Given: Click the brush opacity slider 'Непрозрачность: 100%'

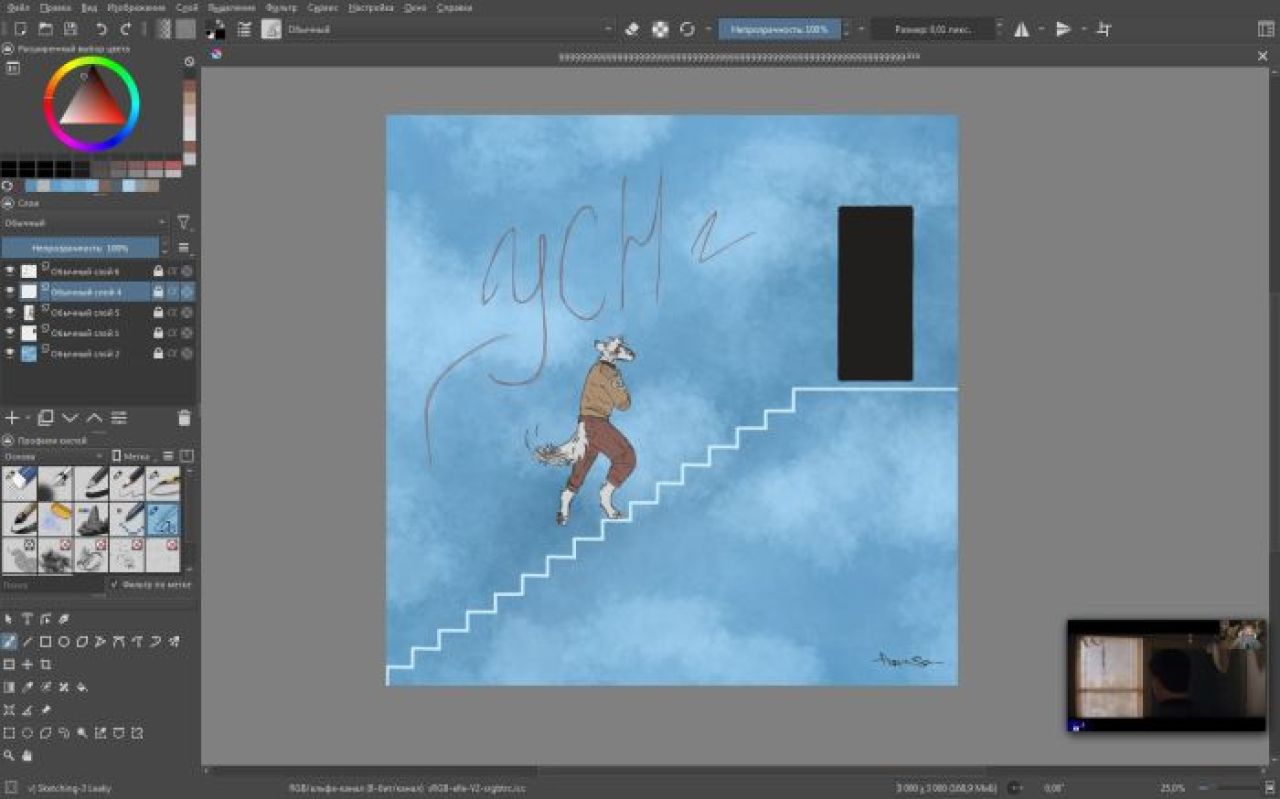Looking at the screenshot, I should tap(779, 29).
